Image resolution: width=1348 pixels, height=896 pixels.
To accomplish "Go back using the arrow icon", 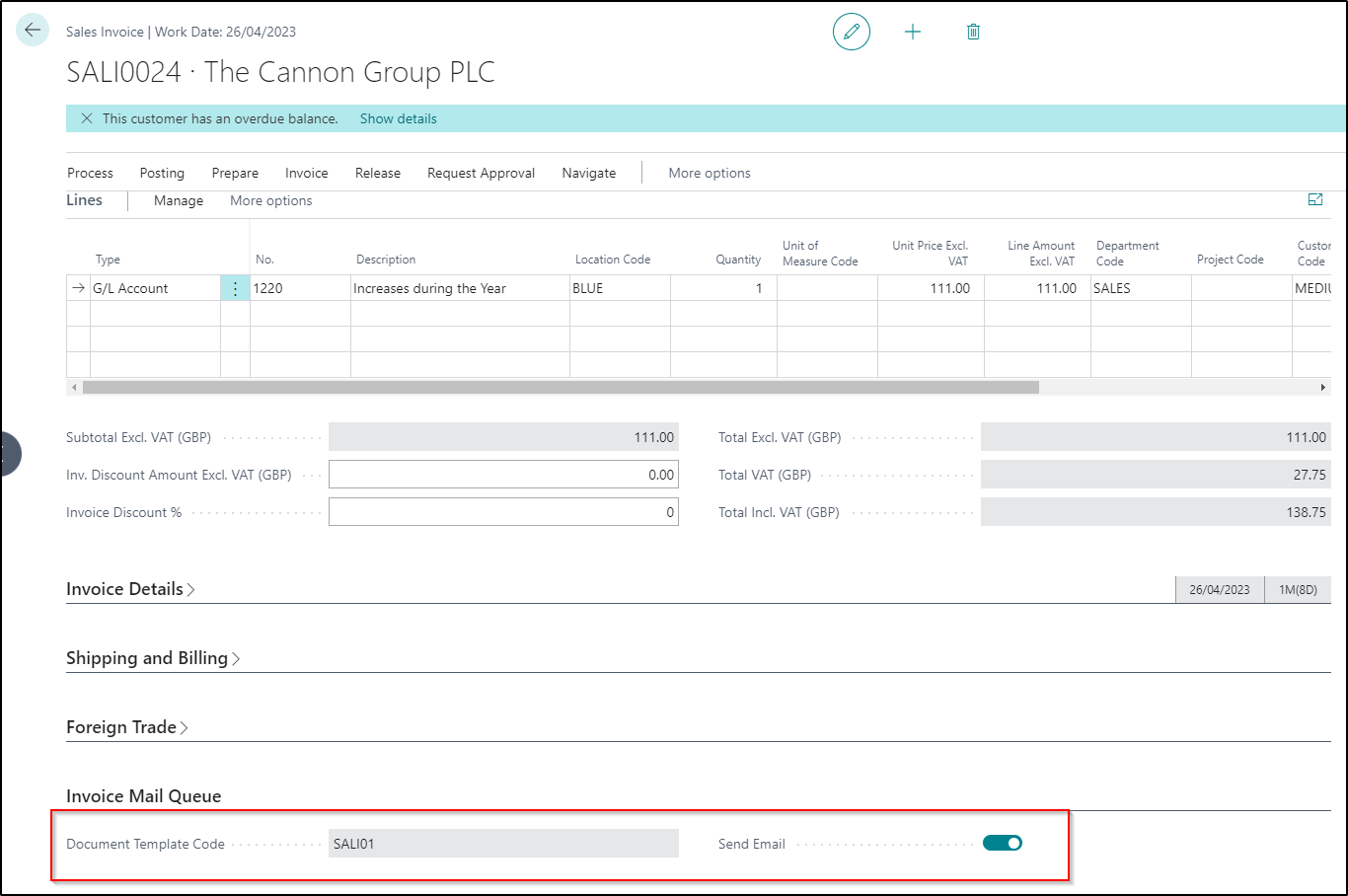I will click(x=33, y=31).
